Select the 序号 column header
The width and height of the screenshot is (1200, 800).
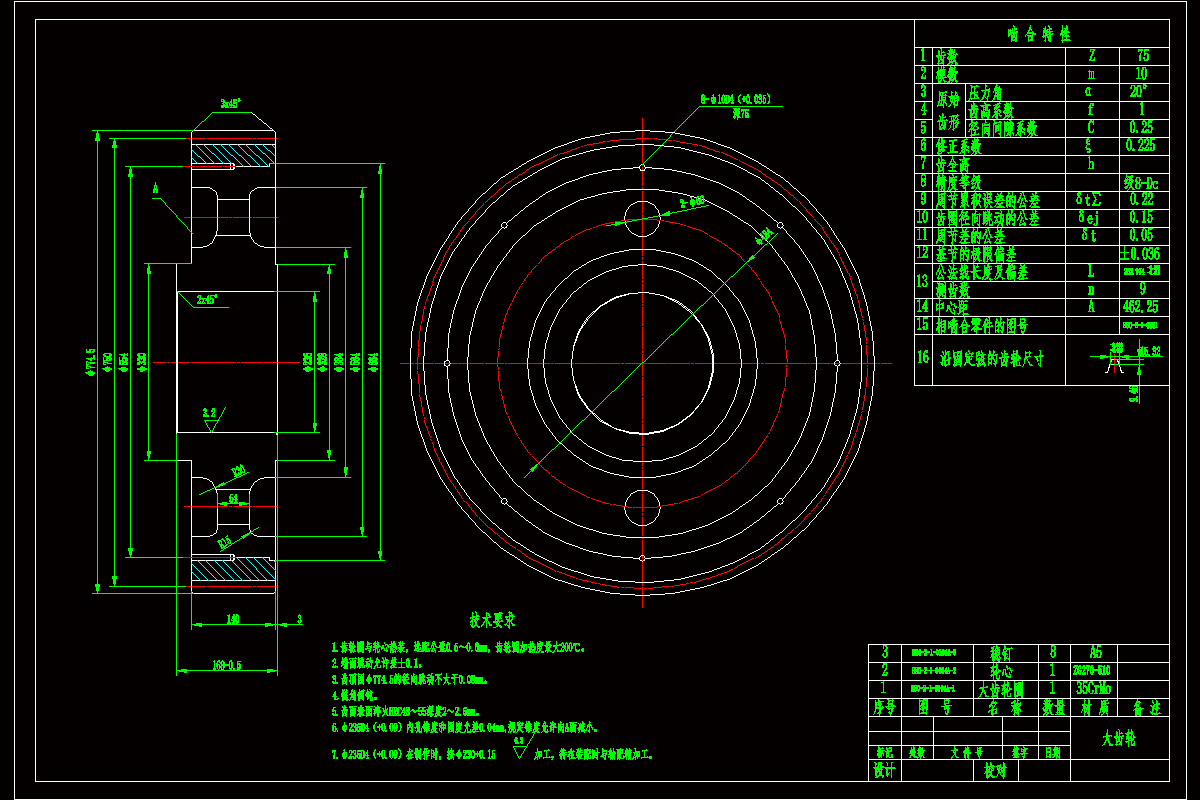(x=883, y=707)
